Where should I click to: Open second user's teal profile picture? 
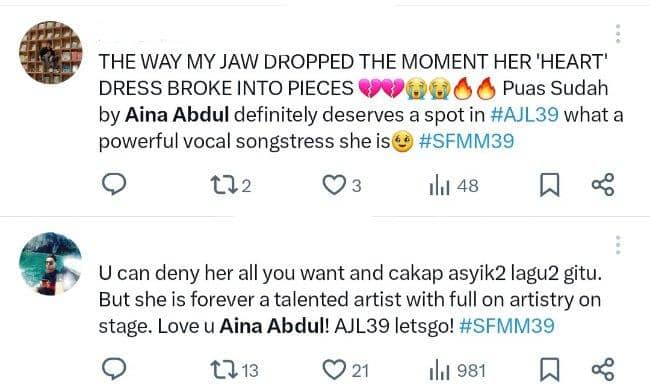pyautogui.click(x=51, y=264)
